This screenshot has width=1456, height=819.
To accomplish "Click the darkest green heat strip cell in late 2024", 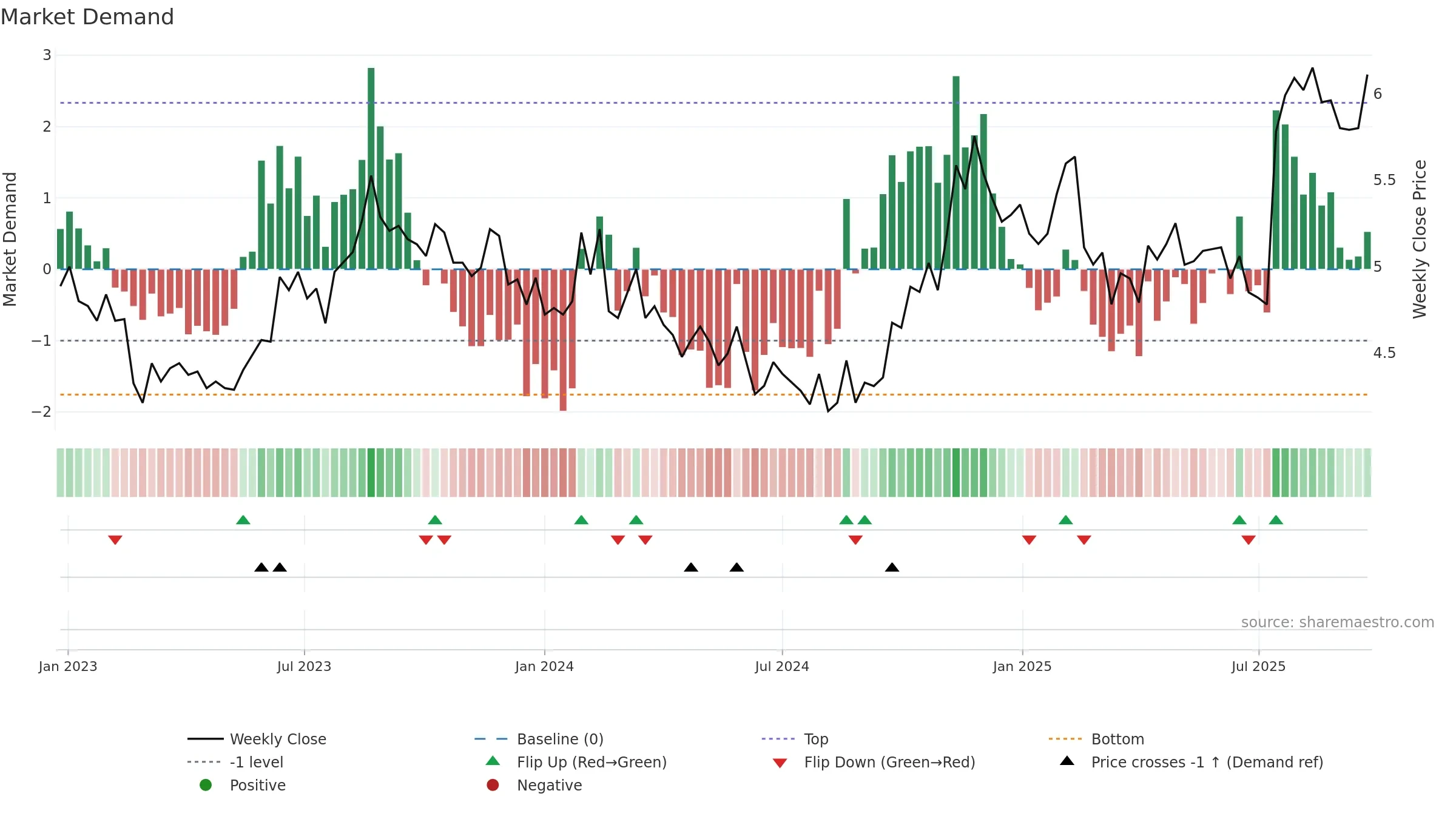I will point(956,473).
